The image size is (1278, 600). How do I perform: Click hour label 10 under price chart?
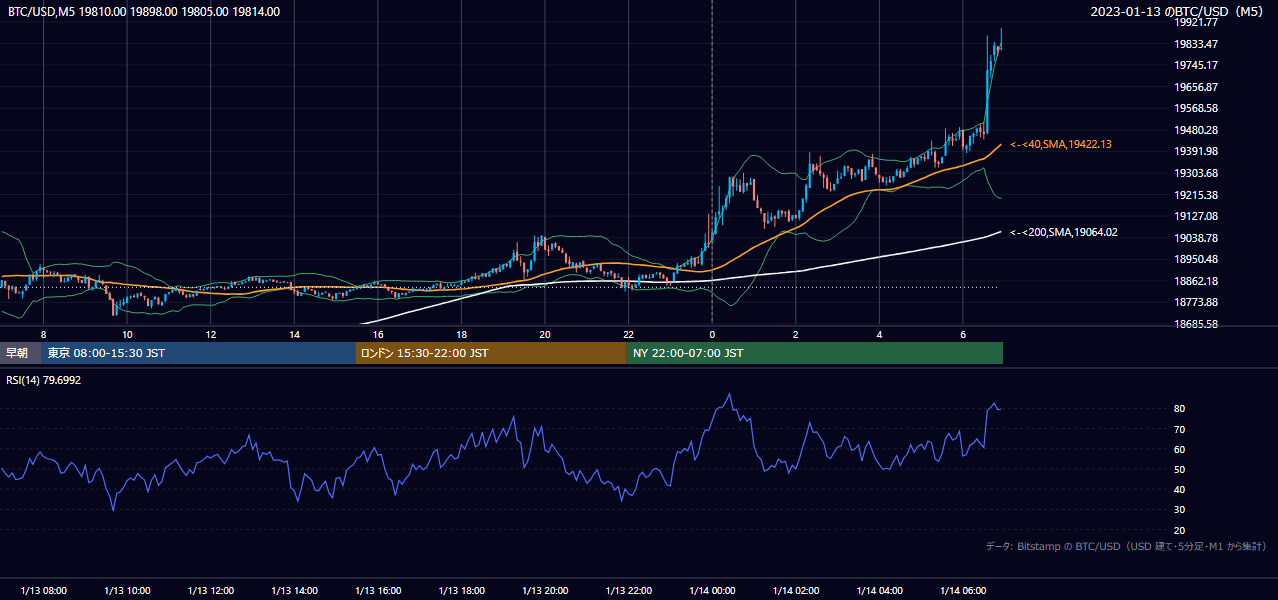pyautogui.click(x=127, y=334)
